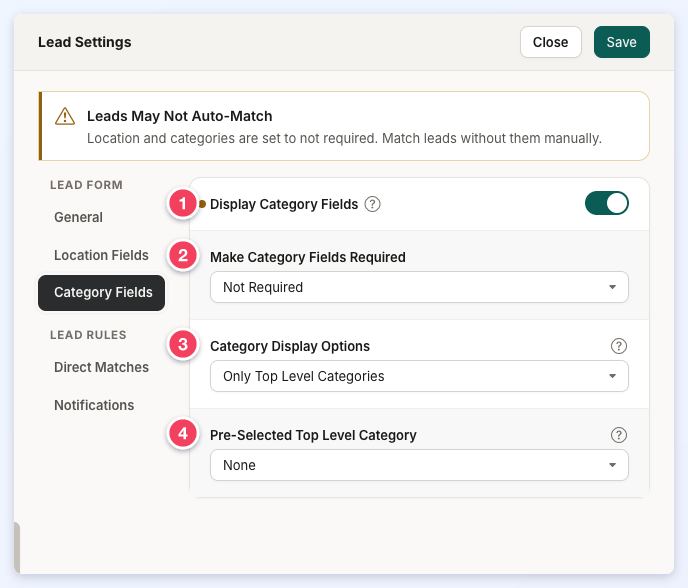Open help icon for Pre-Selected Top Level Category
Image resolution: width=688 pixels, height=588 pixels.
[619, 435]
